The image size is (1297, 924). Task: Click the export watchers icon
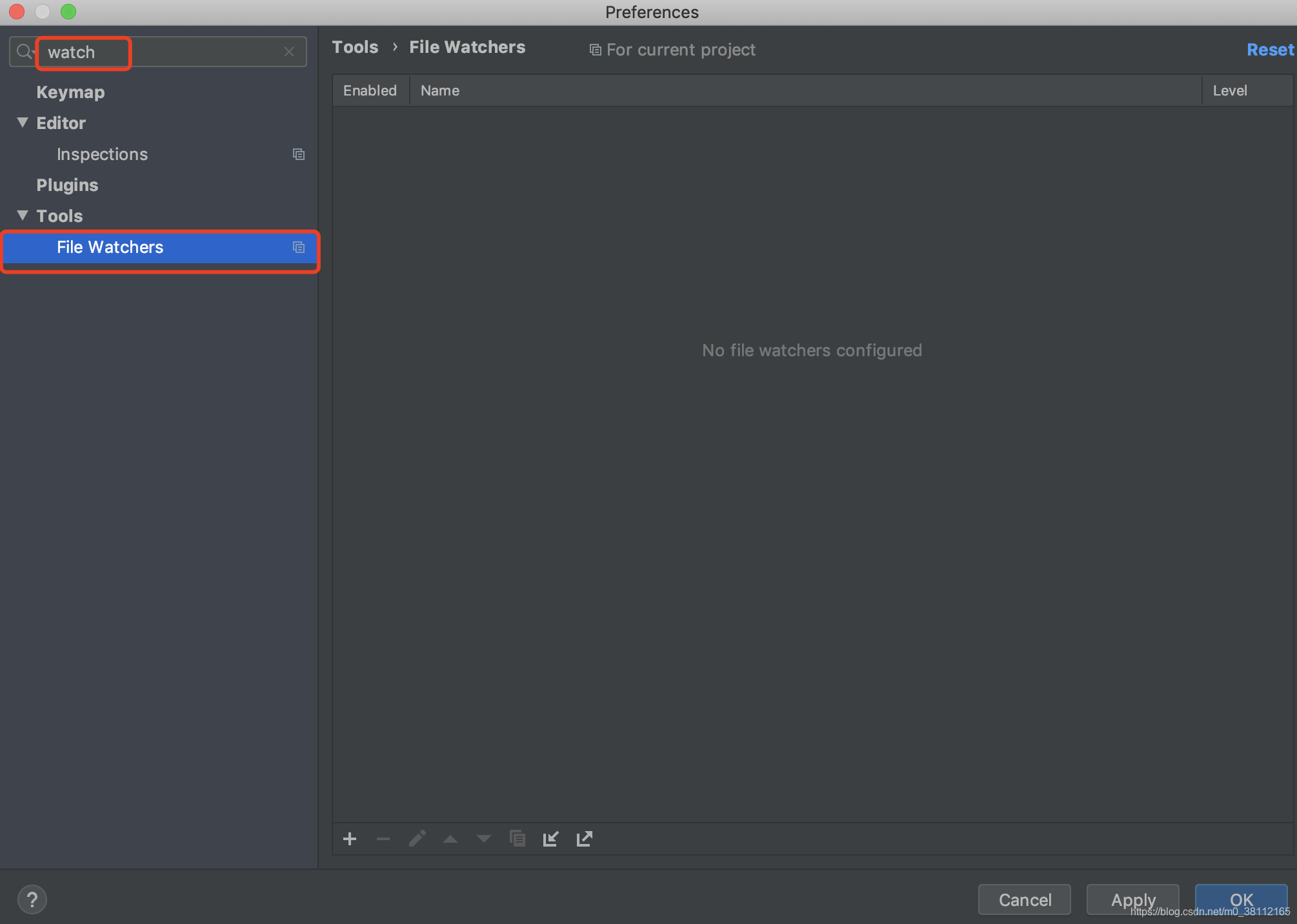[584, 839]
